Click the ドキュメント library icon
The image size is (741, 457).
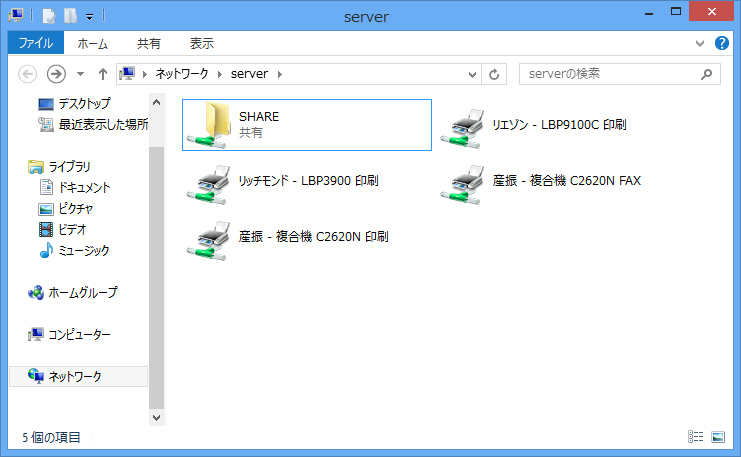pos(46,187)
